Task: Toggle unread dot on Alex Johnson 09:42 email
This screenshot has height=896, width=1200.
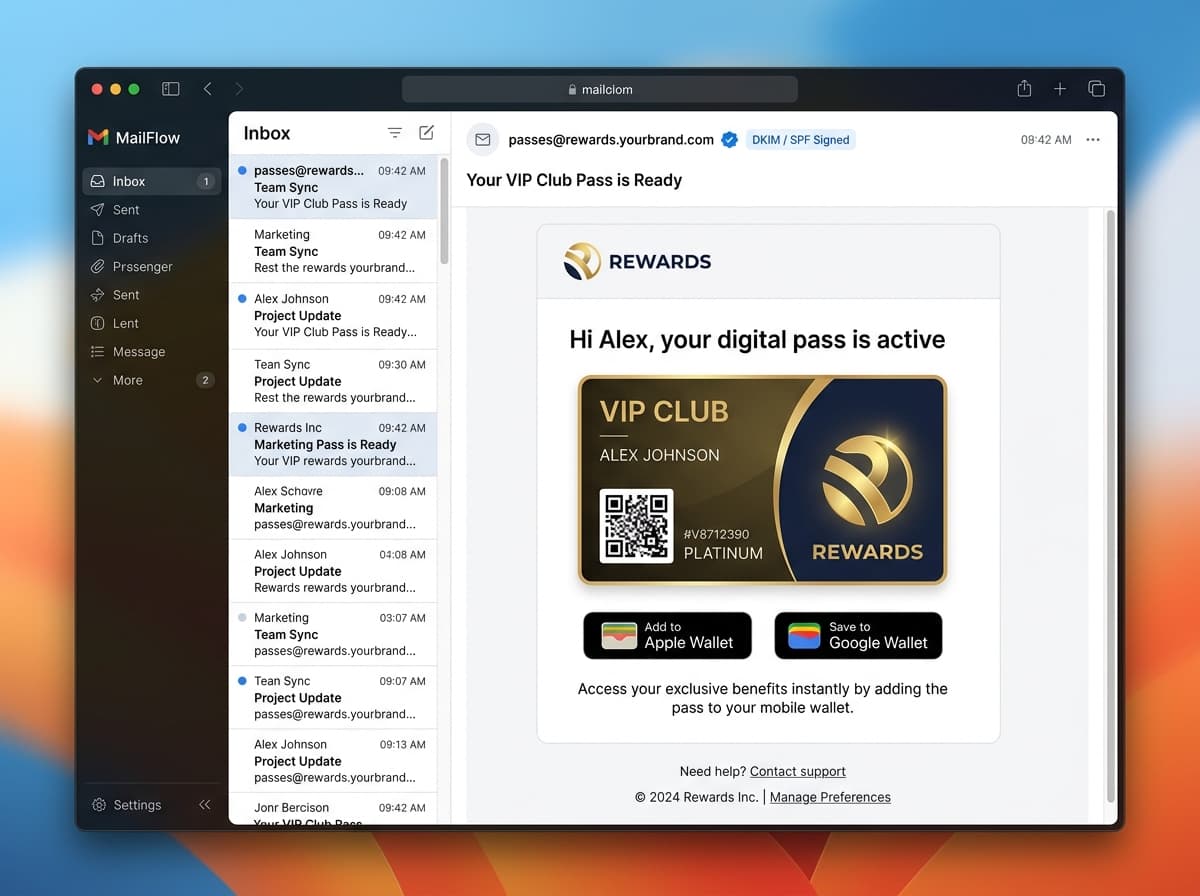Action: (x=243, y=299)
